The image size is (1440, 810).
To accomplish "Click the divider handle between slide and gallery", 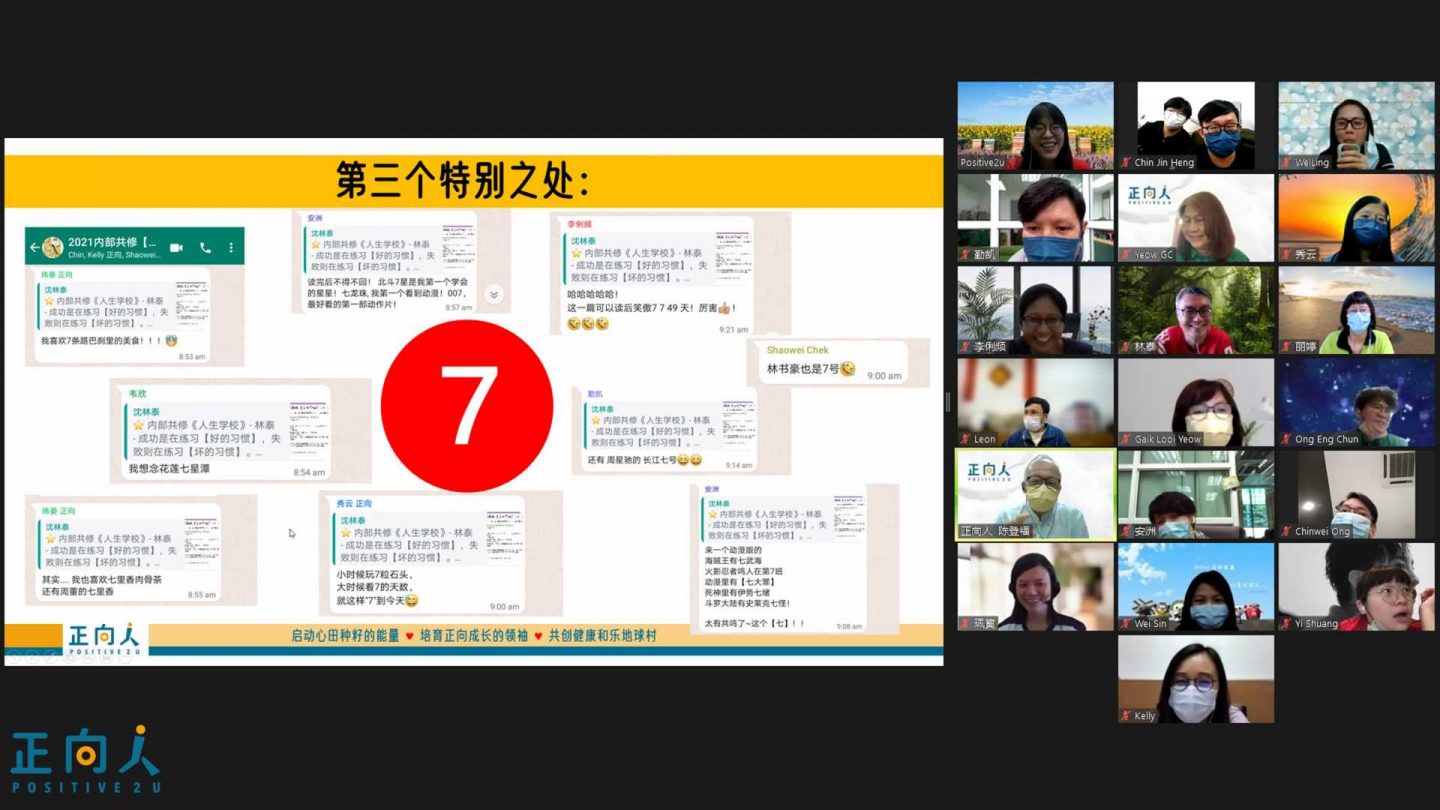I will click(x=948, y=402).
